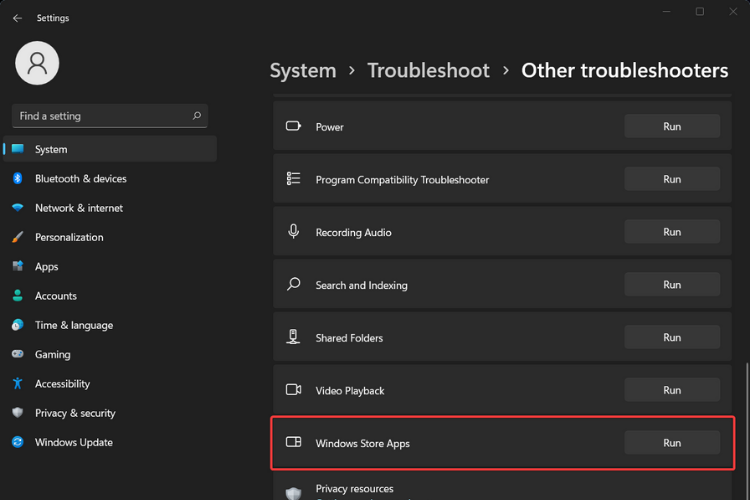Click the Bluetooth icon in sidebar
The image size is (750, 500).
point(18,178)
